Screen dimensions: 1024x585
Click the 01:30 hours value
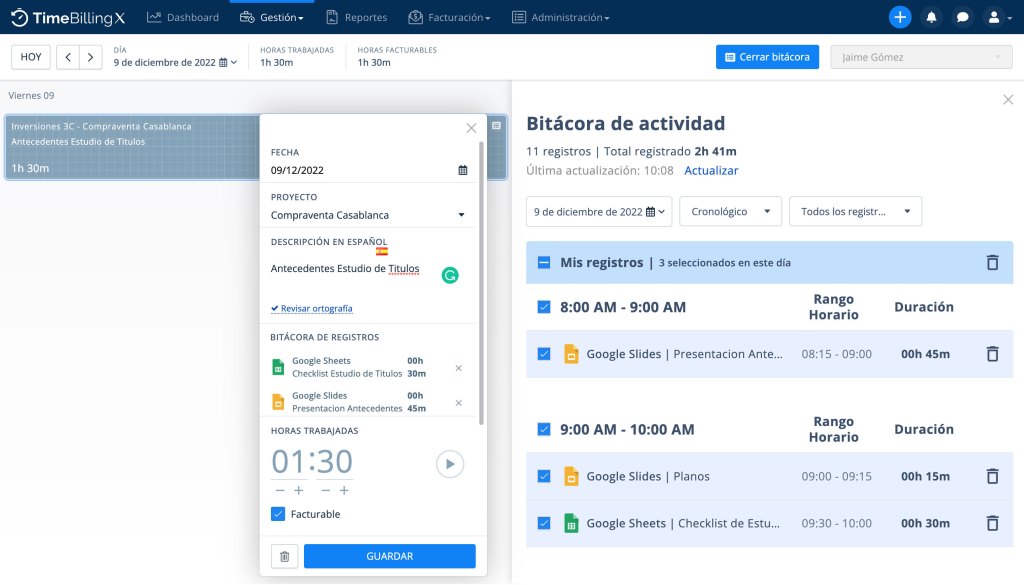(x=312, y=462)
